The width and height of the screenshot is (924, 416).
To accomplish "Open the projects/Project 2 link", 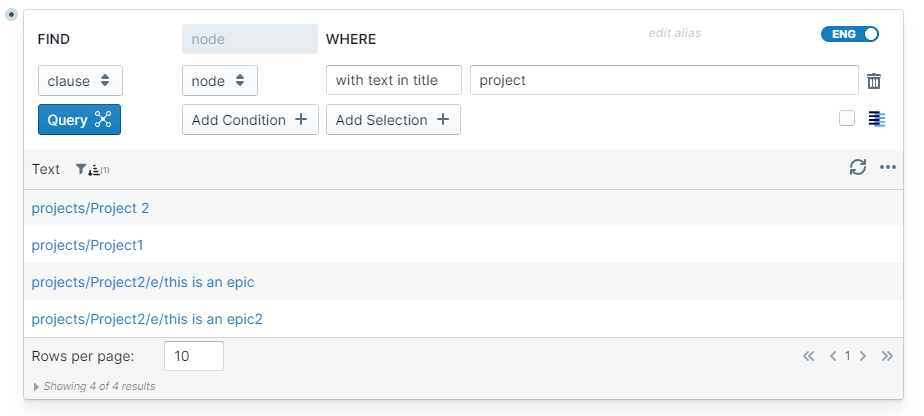I will pyautogui.click(x=90, y=208).
